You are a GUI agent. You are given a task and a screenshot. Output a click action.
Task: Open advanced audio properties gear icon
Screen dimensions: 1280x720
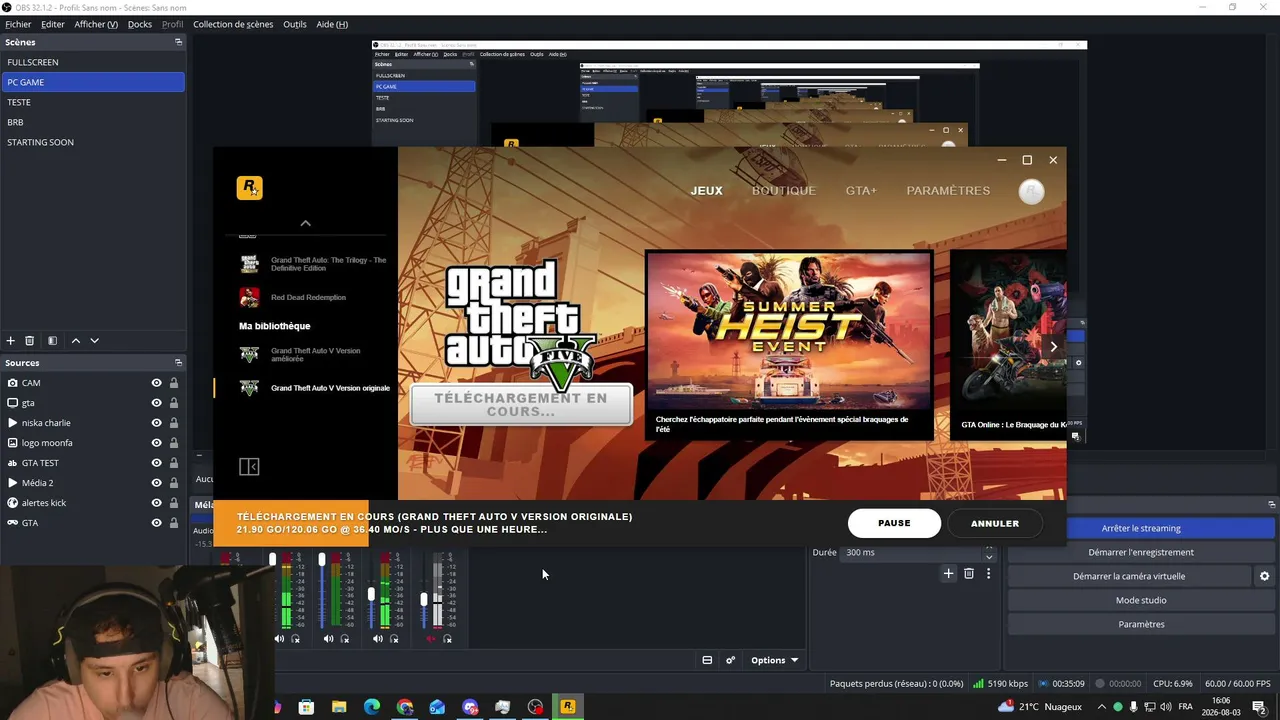(730, 660)
